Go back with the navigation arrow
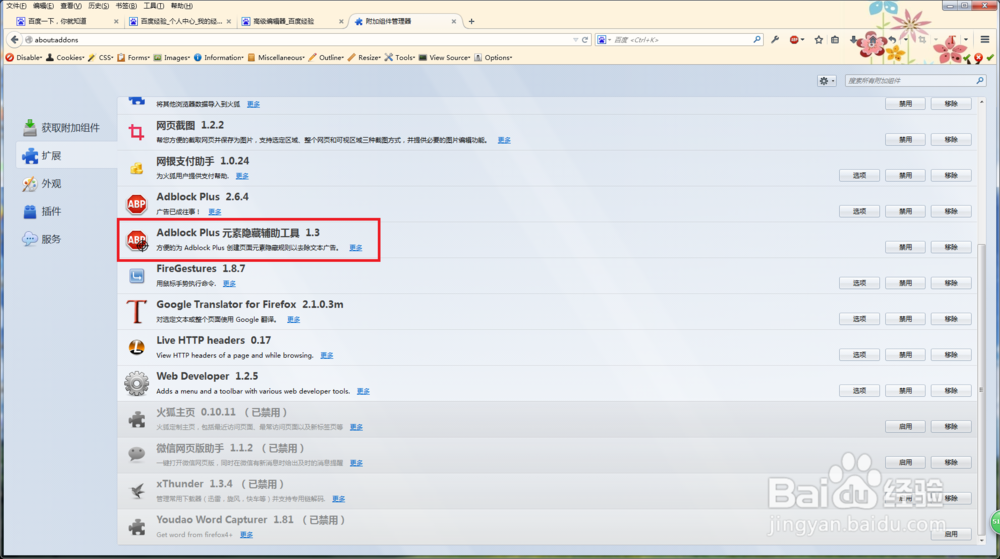 [14, 40]
